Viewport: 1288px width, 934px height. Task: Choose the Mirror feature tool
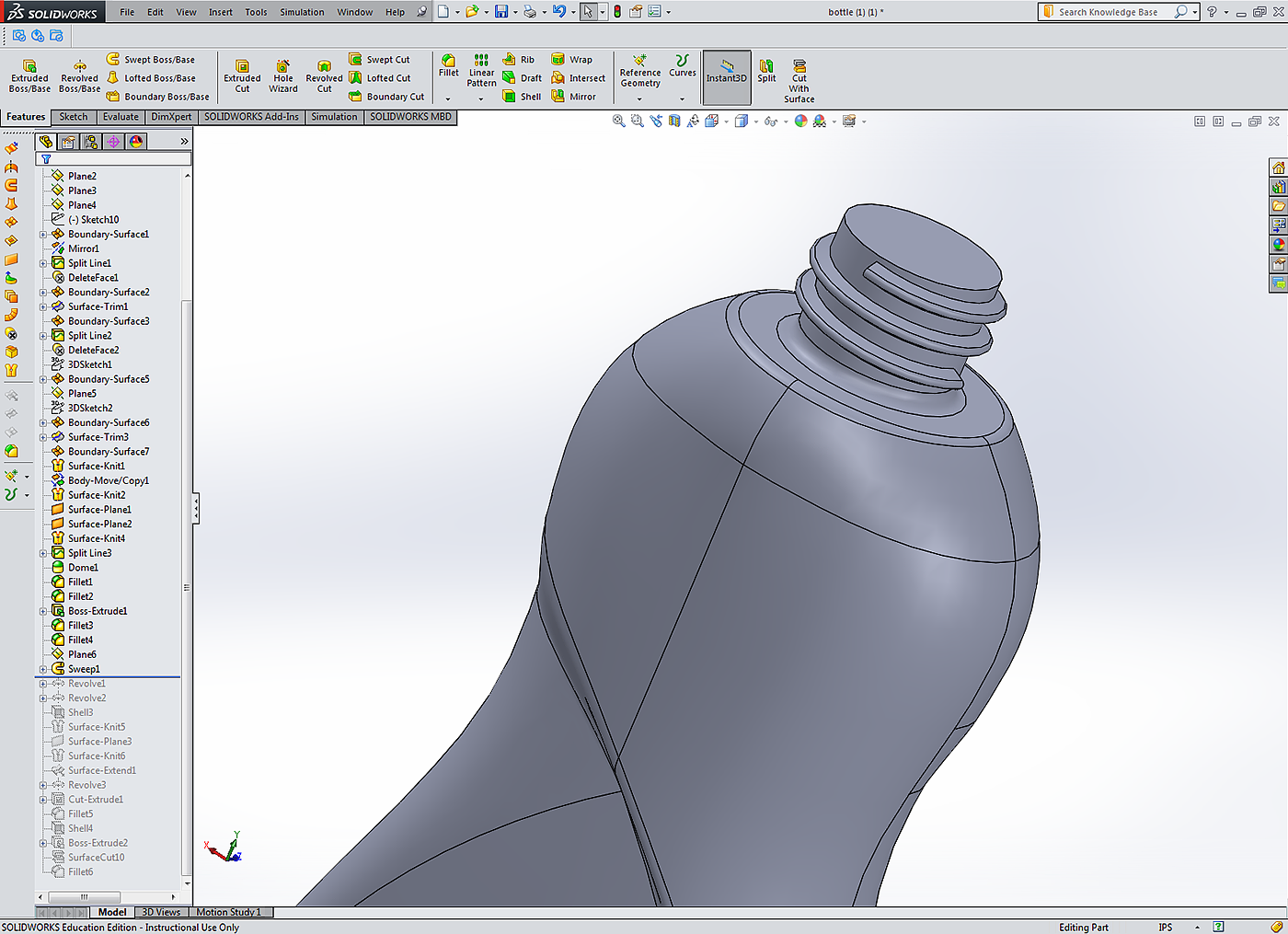tap(573, 97)
